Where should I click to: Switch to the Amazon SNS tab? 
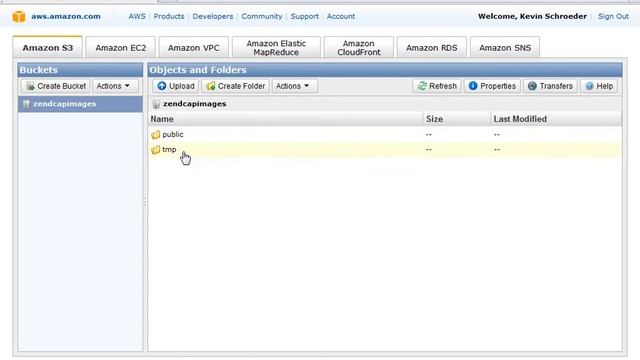tap(505, 47)
